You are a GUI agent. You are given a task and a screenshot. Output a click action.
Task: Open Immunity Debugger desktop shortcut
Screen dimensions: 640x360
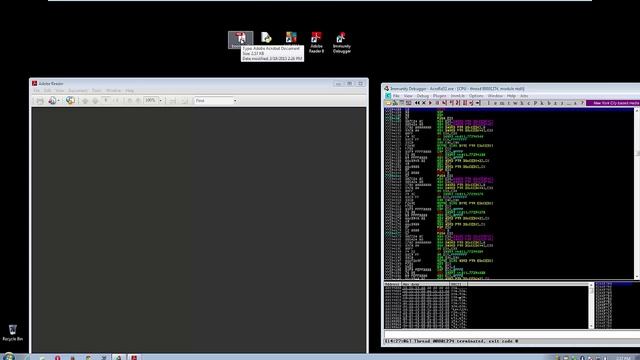coord(341,42)
